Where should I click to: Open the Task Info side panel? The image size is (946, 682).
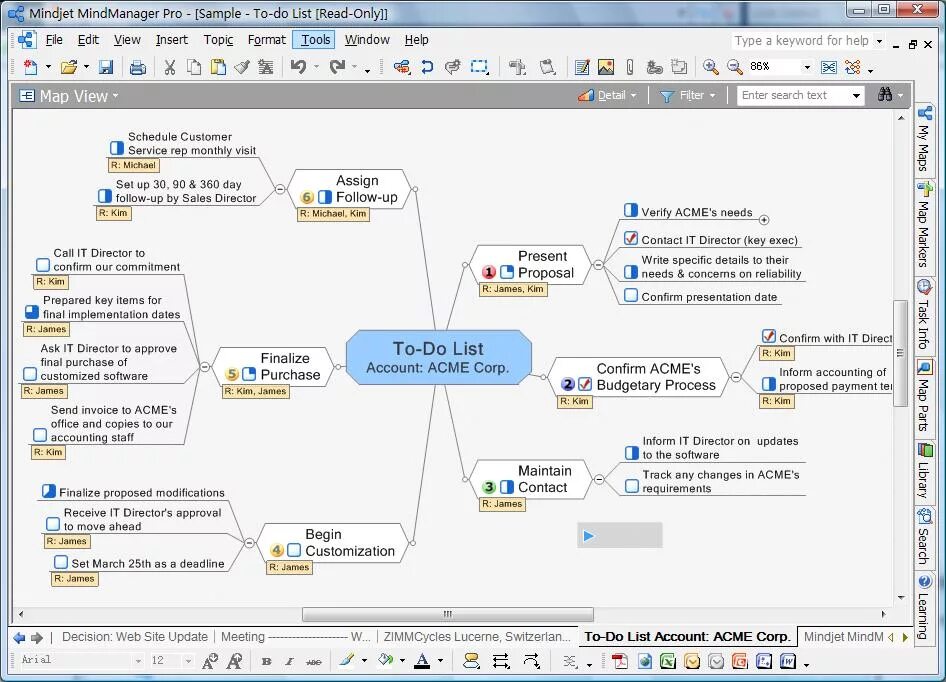pos(924,316)
